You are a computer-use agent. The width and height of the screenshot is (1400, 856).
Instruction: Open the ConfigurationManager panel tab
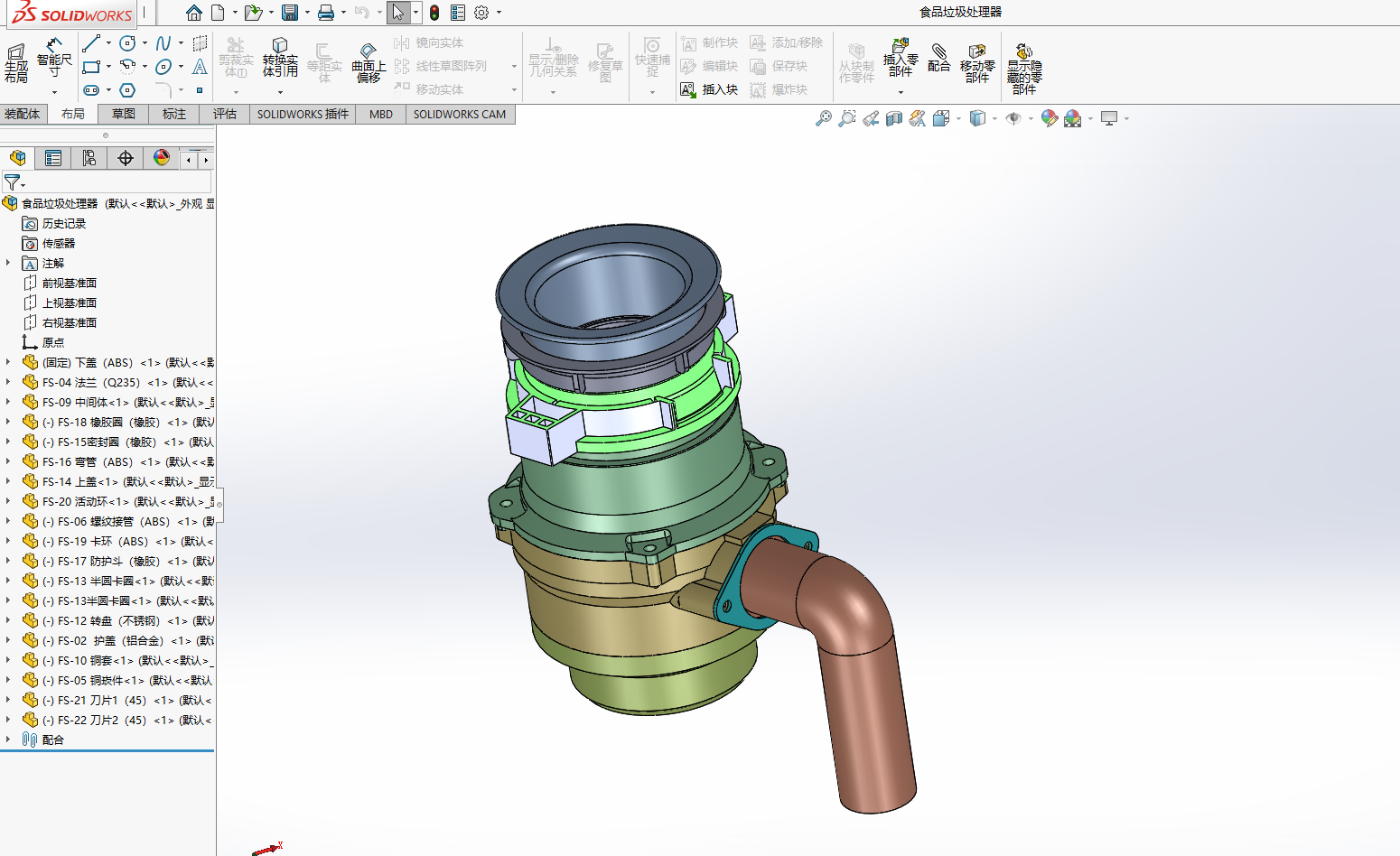[x=89, y=159]
